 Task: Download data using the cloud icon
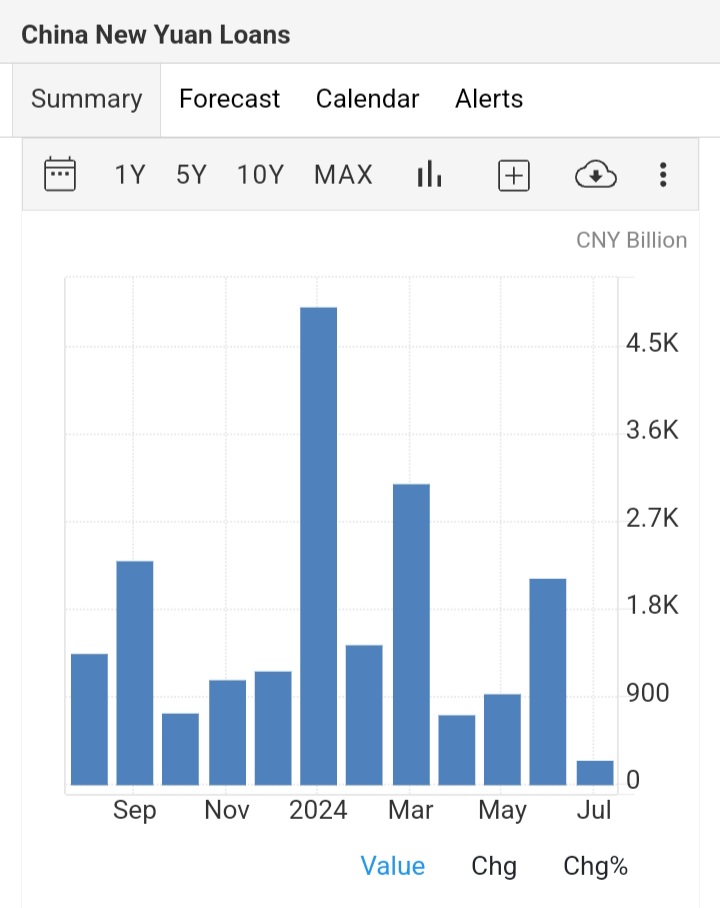[x=595, y=176]
